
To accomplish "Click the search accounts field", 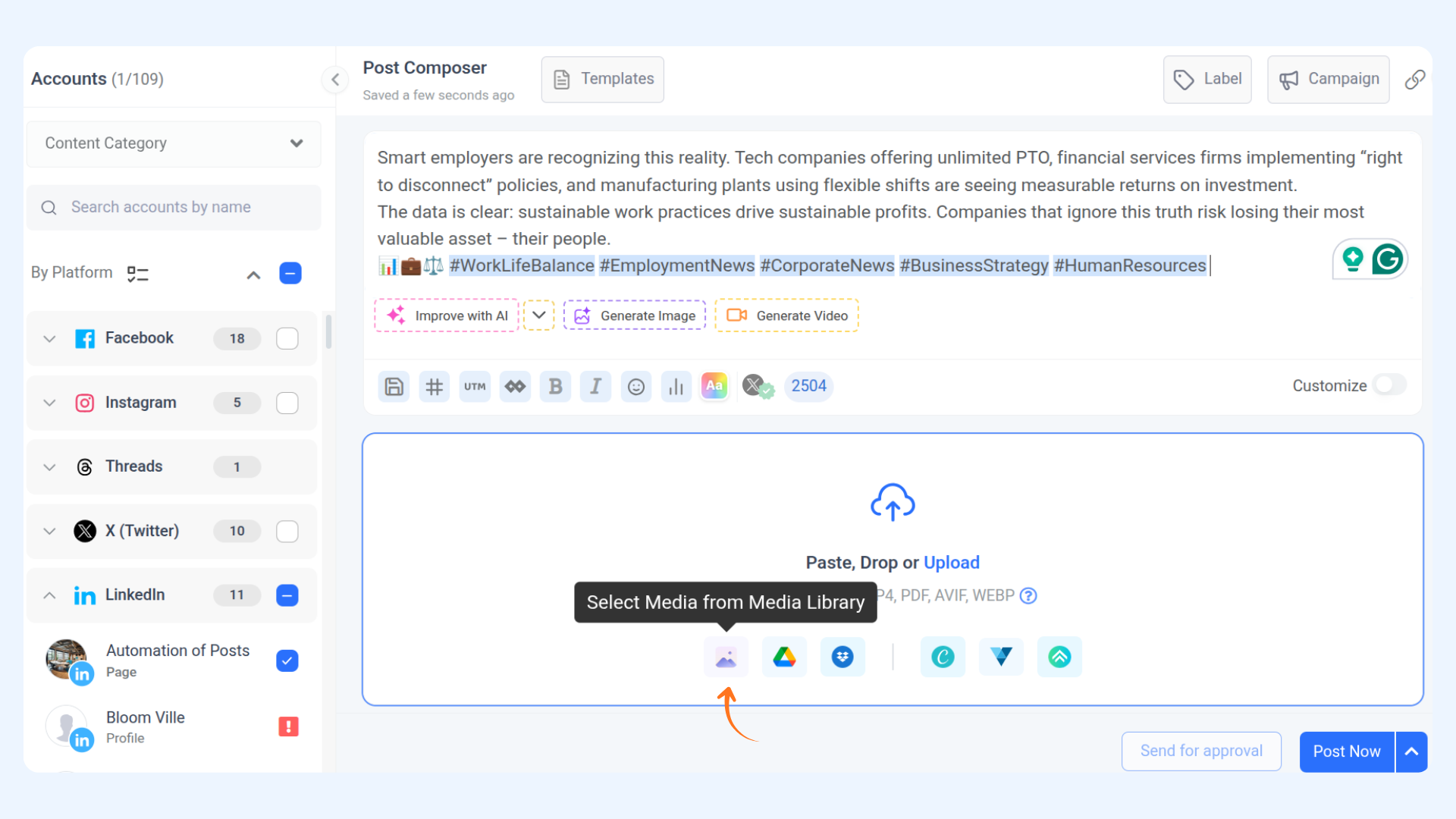I will coord(174,207).
